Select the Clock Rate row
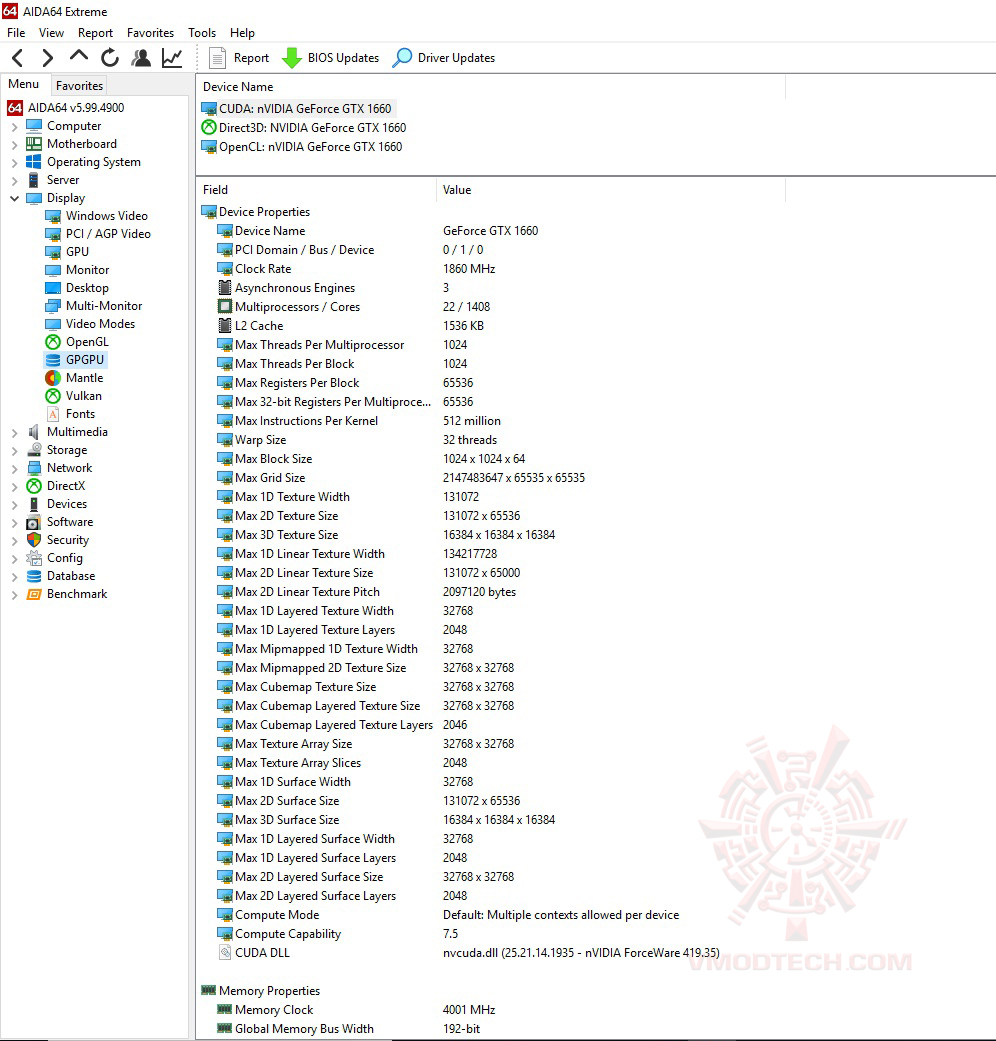This screenshot has height=1041, width=996. coord(491,269)
